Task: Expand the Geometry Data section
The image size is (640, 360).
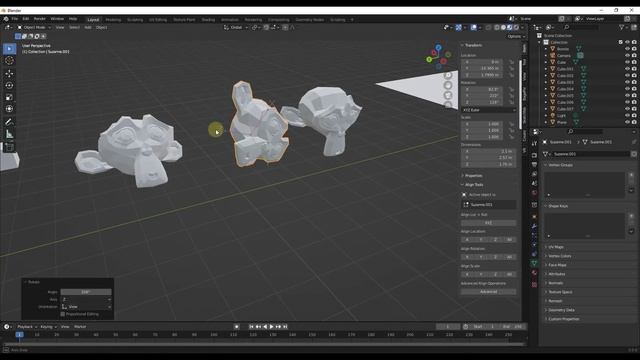Action: coord(561,310)
